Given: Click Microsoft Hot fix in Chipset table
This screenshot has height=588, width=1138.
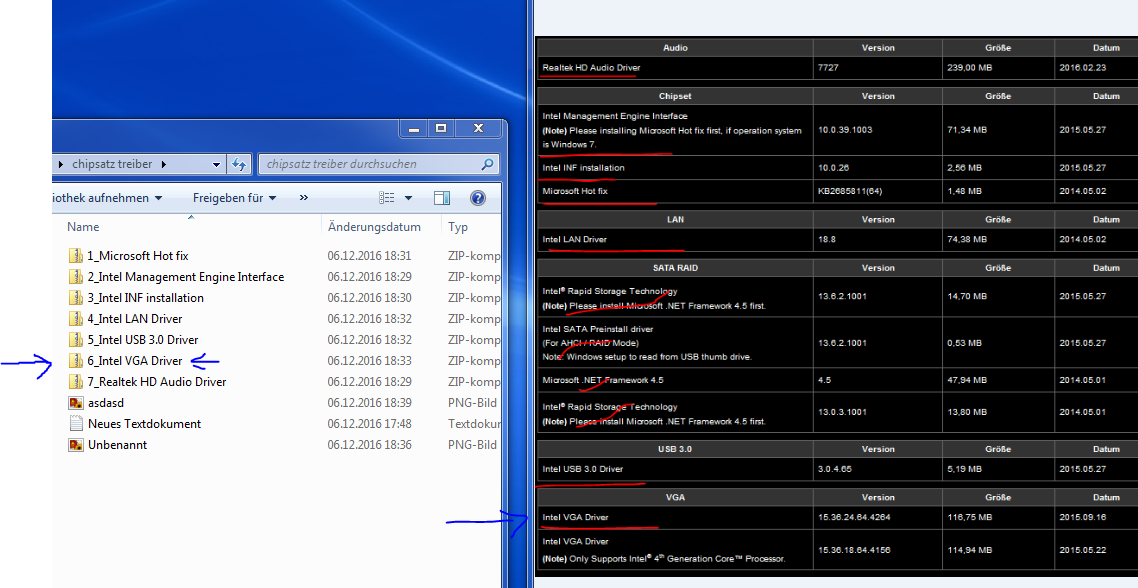Looking at the screenshot, I should 575,192.
